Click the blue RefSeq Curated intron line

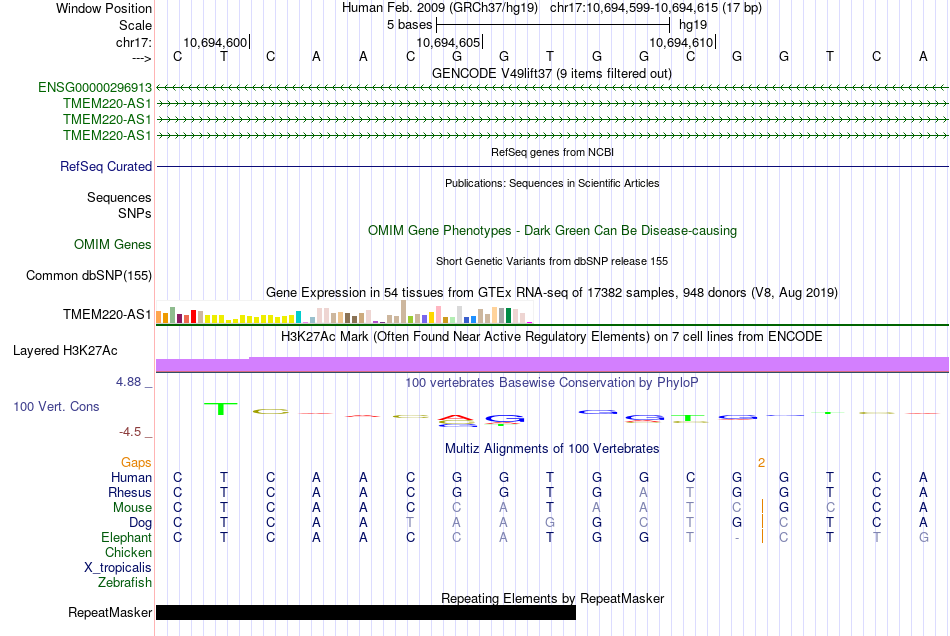pos(552,166)
